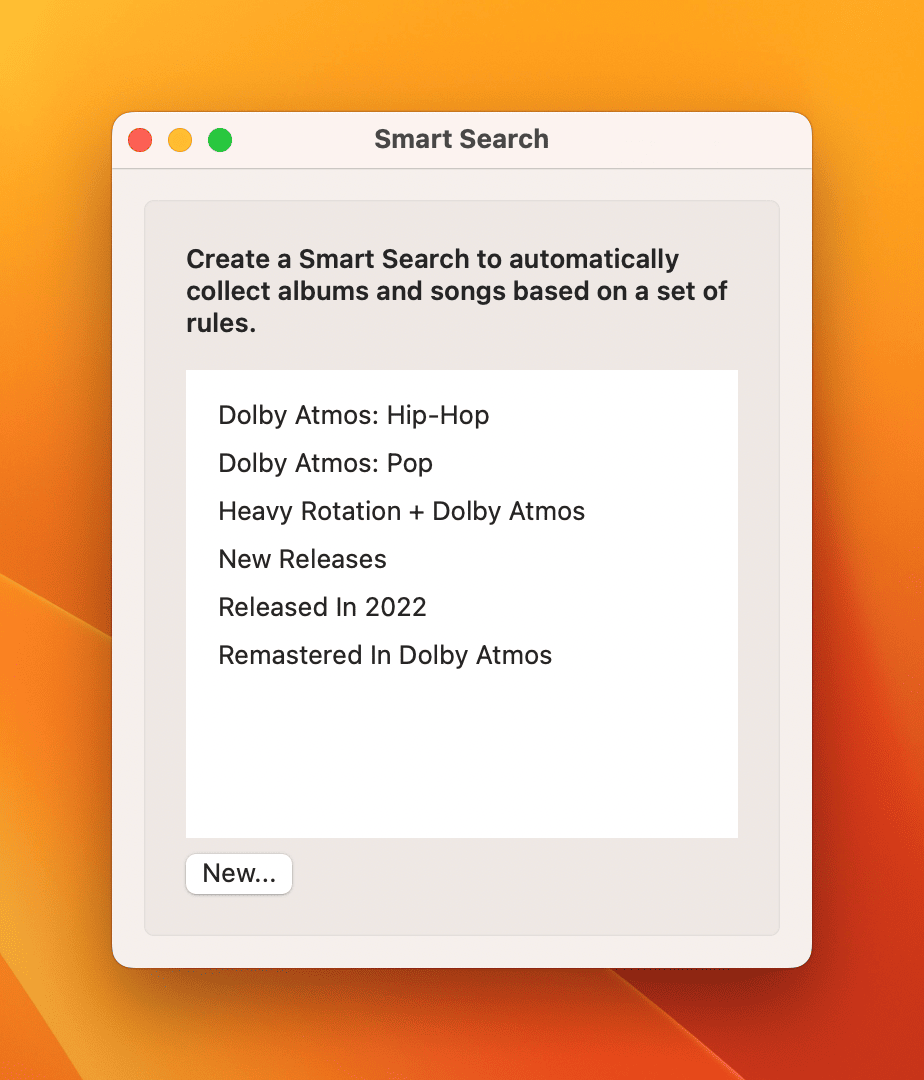The height and width of the screenshot is (1080, 924).
Task: Close the Smart Search window
Action: pos(140,140)
